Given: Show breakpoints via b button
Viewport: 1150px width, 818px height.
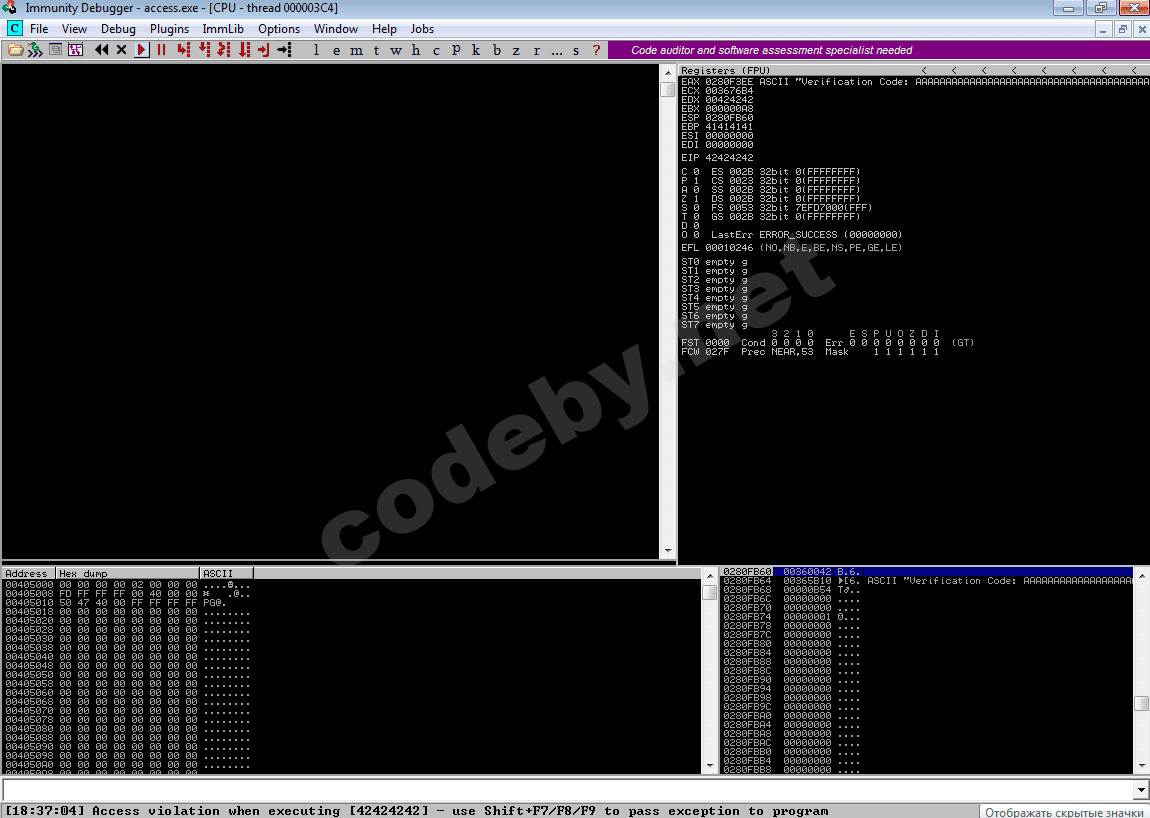Looking at the screenshot, I should pos(497,50).
